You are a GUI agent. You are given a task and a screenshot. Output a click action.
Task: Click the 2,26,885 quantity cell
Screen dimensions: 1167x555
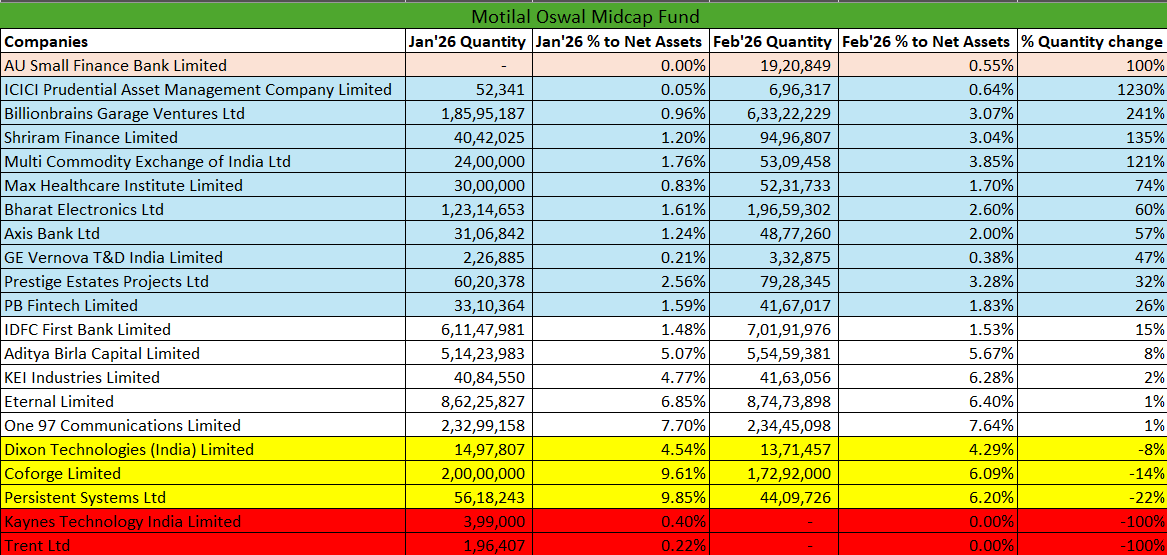pyautogui.click(x=468, y=257)
